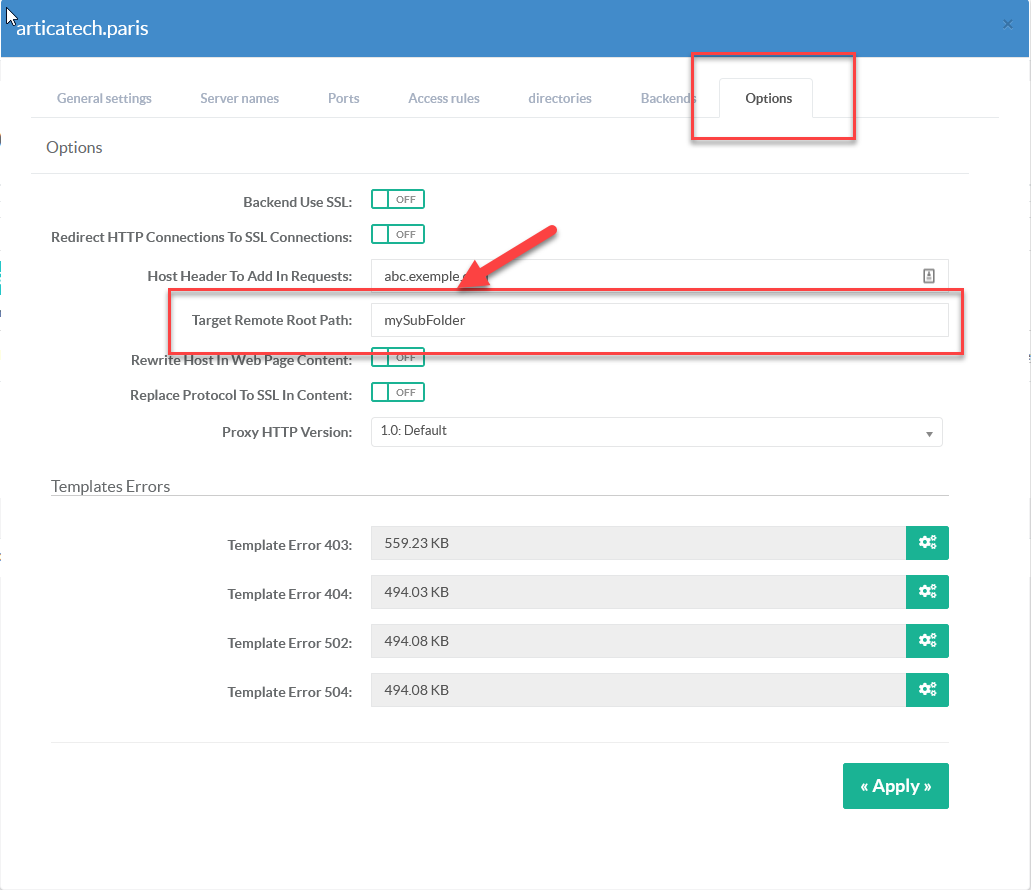The image size is (1031, 890).
Task: Click the icon inside Host Header field
Action: pos(928,276)
